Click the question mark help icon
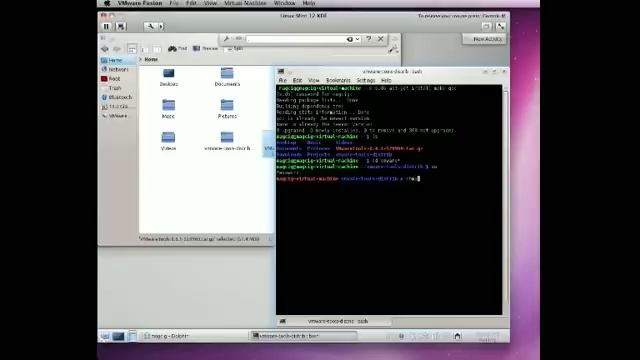640x360 pixels. coord(369,39)
